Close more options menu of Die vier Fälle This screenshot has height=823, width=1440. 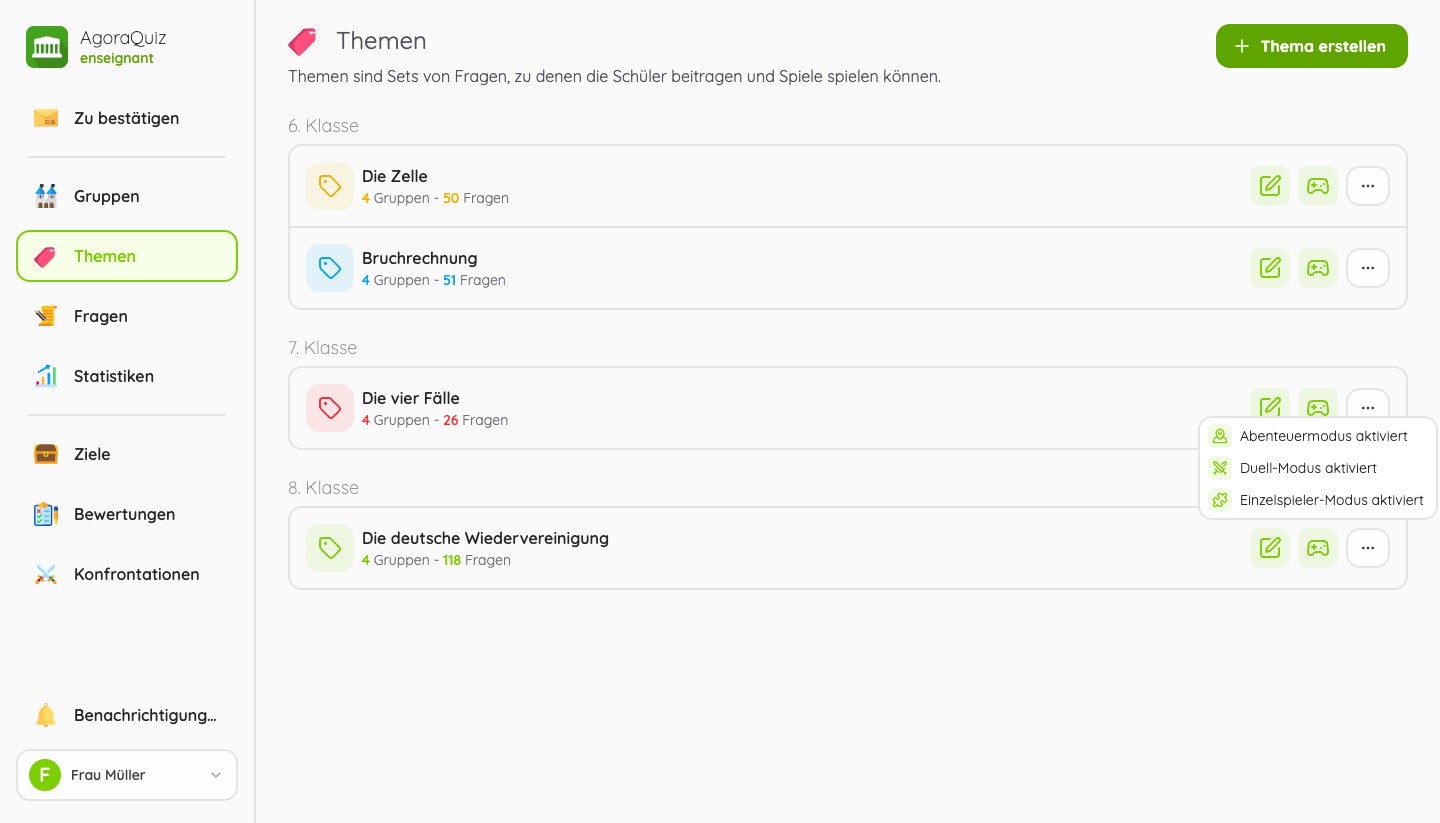[1368, 404]
